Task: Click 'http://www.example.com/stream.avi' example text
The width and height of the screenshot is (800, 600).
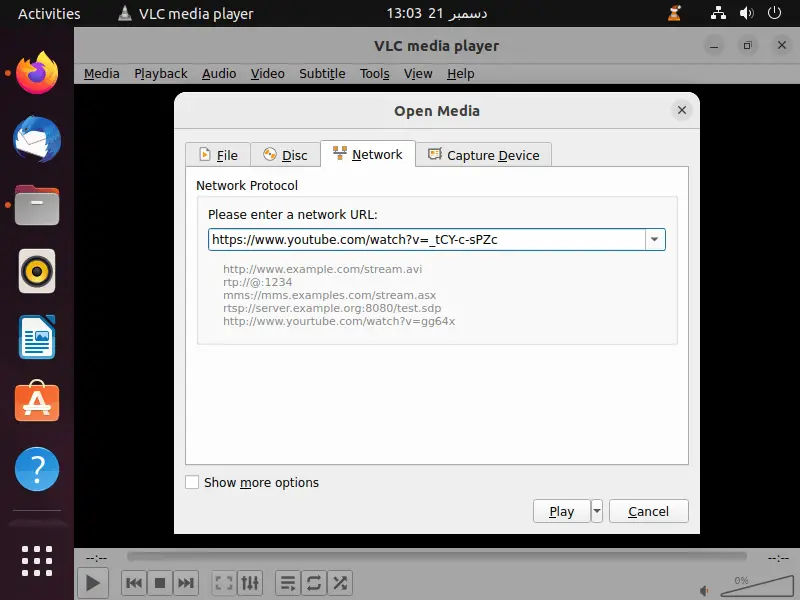Action: pyautogui.click(x=322, y=269)
